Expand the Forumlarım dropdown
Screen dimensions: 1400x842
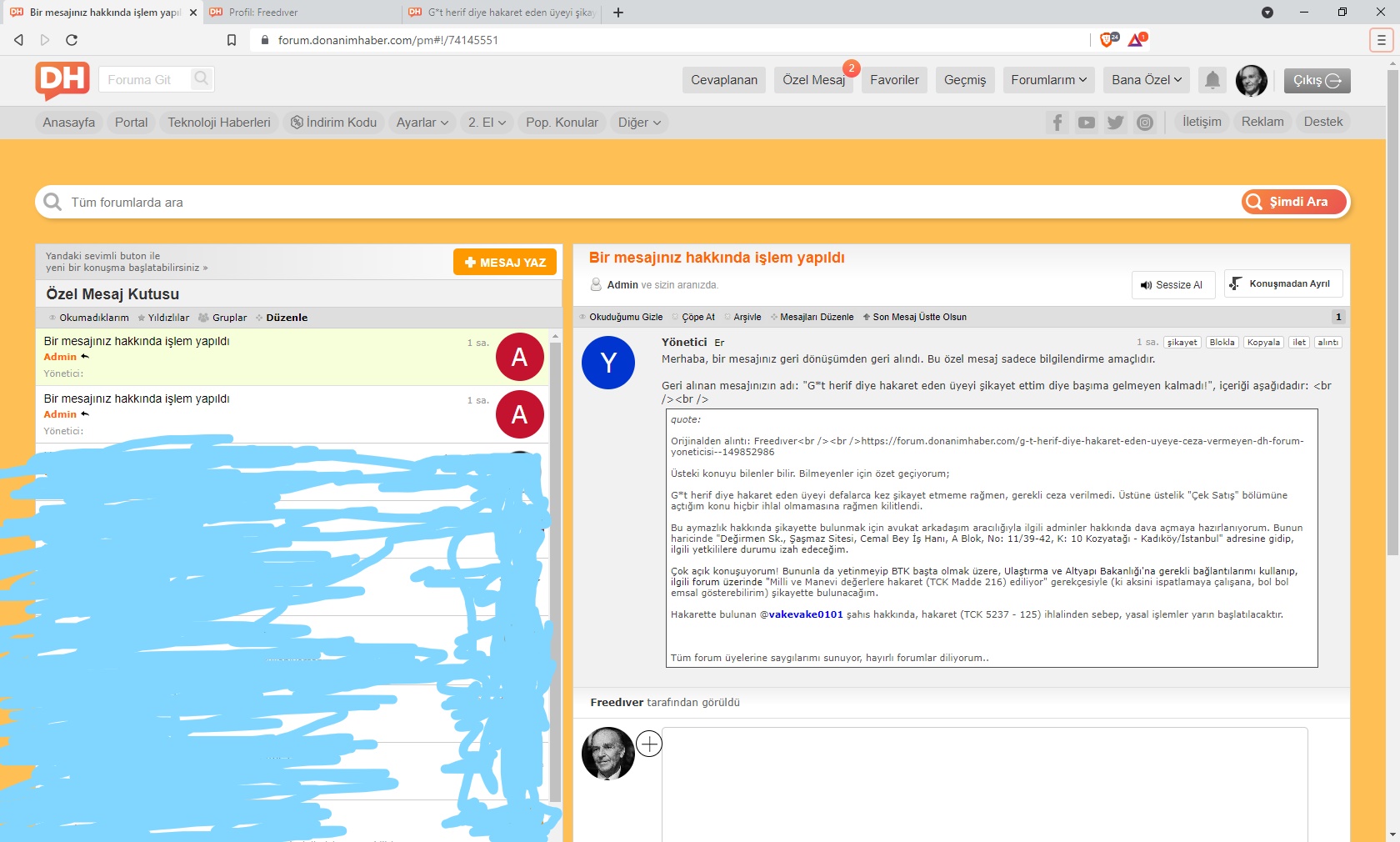[1048, 80]
